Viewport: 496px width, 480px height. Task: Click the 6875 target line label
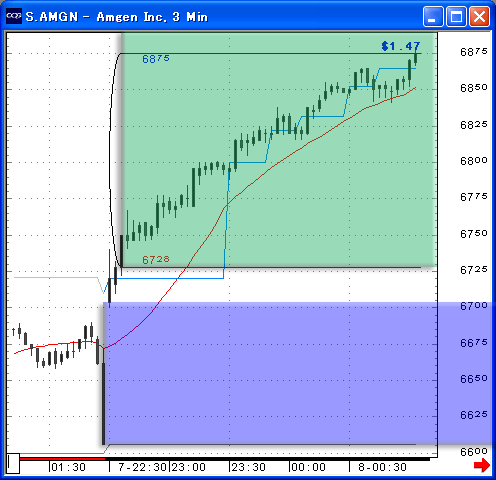click(156, 59)
